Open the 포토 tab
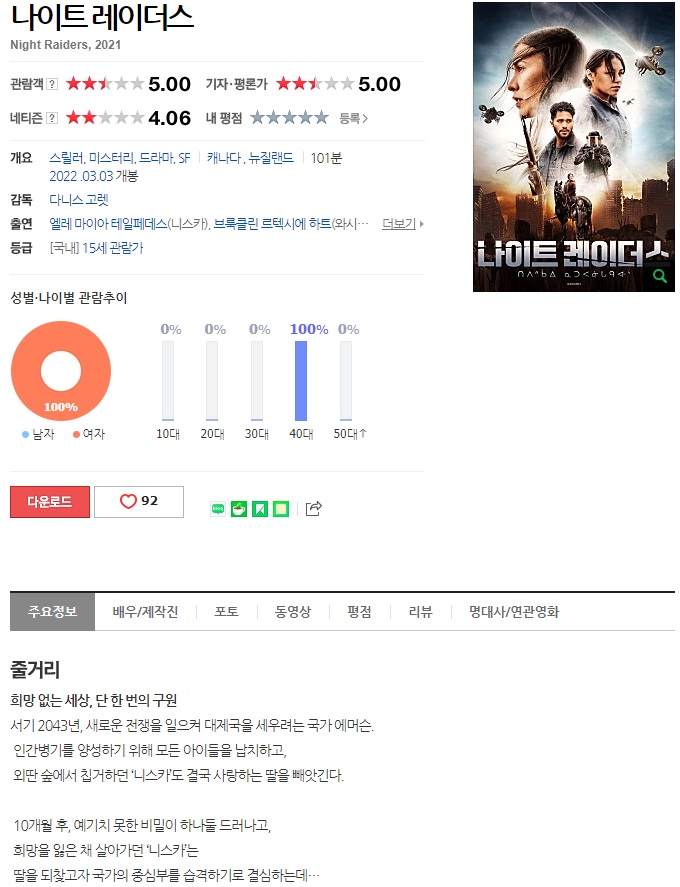This screenshot has width=680, height=887. pyautogui.click(x=226, y=612)
